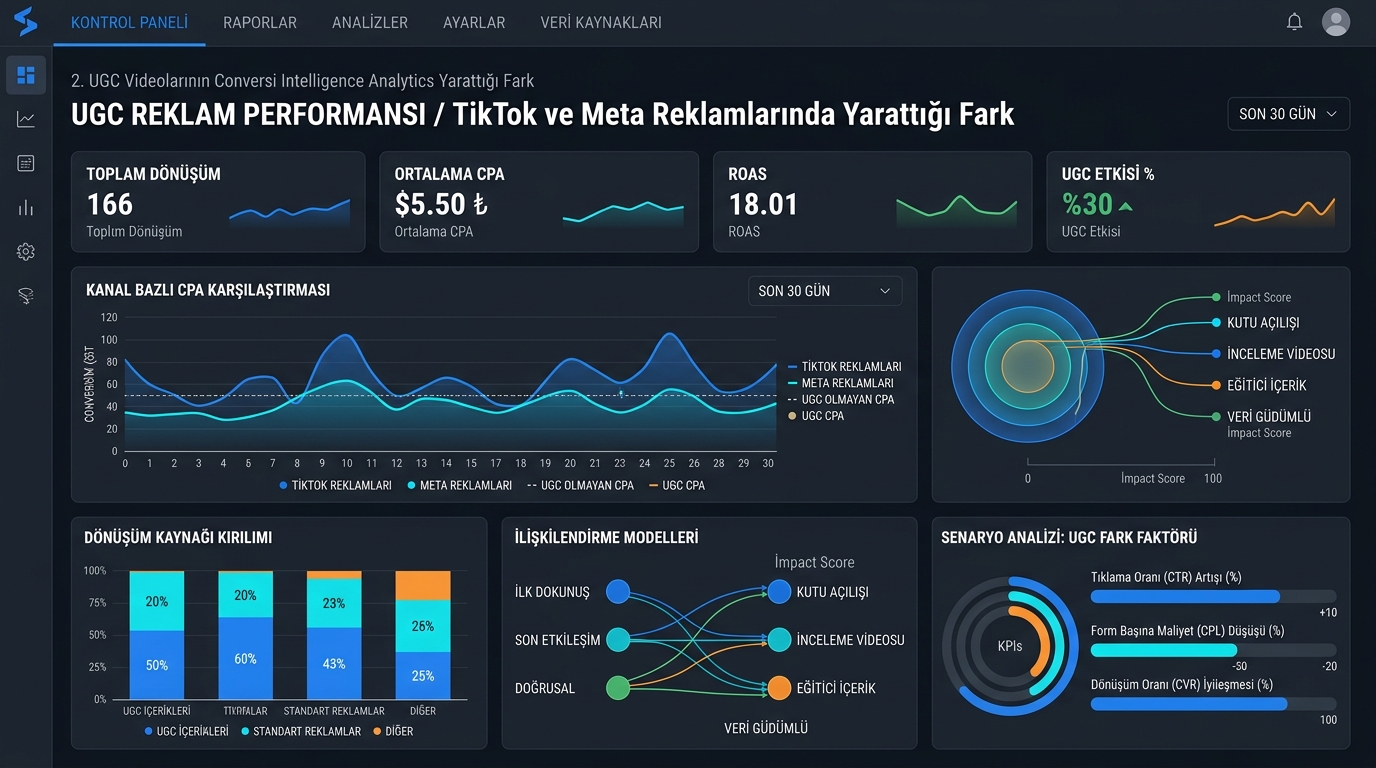Open the ROAS card
The height and width of the screenshot is (768, 1376).
tap(872, 202)
